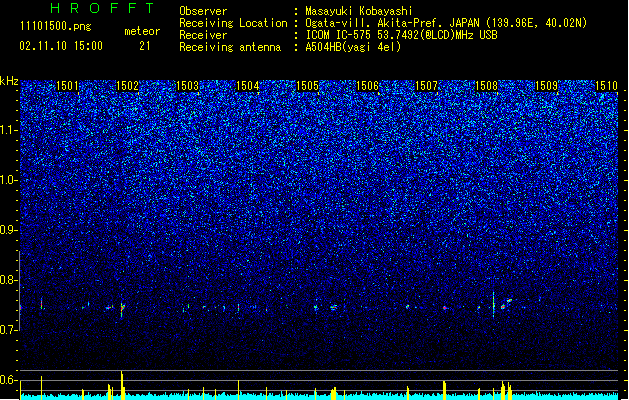
Task: Click the HROFFT title text
Action: (x=102, y=8)
